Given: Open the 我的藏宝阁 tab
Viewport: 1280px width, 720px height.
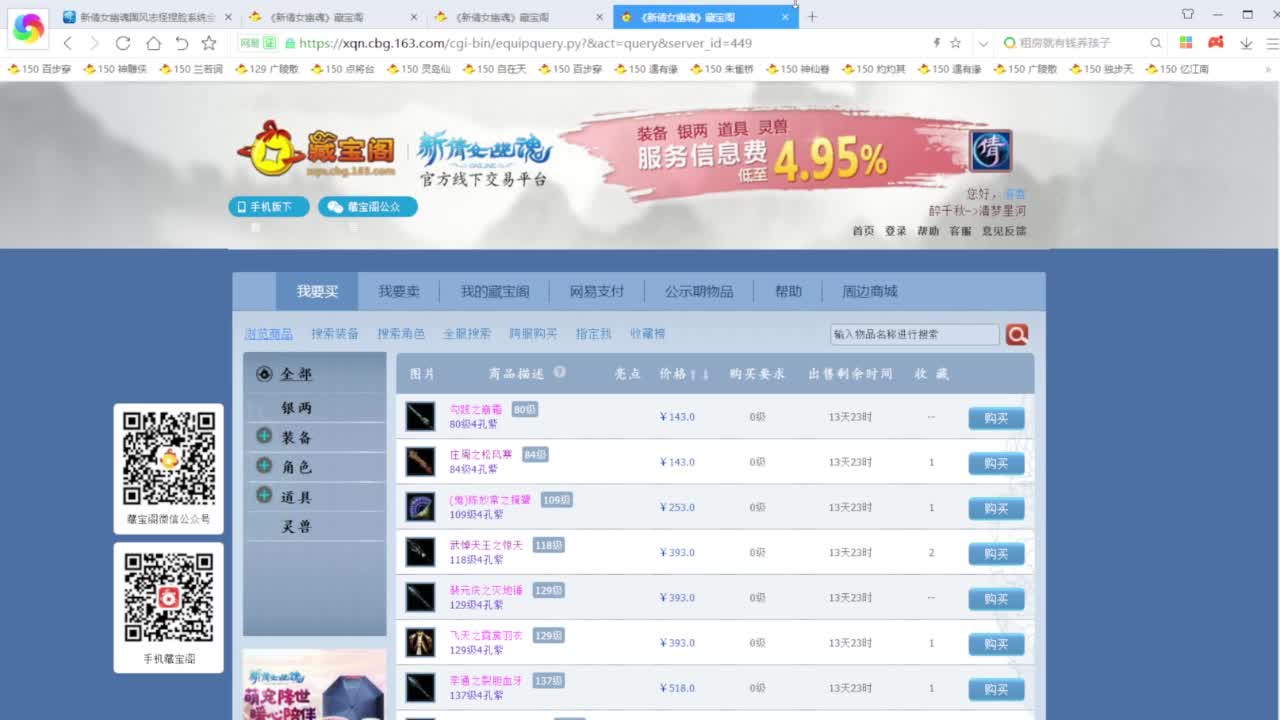Looking at the screenshot, I should pos(495,291).
